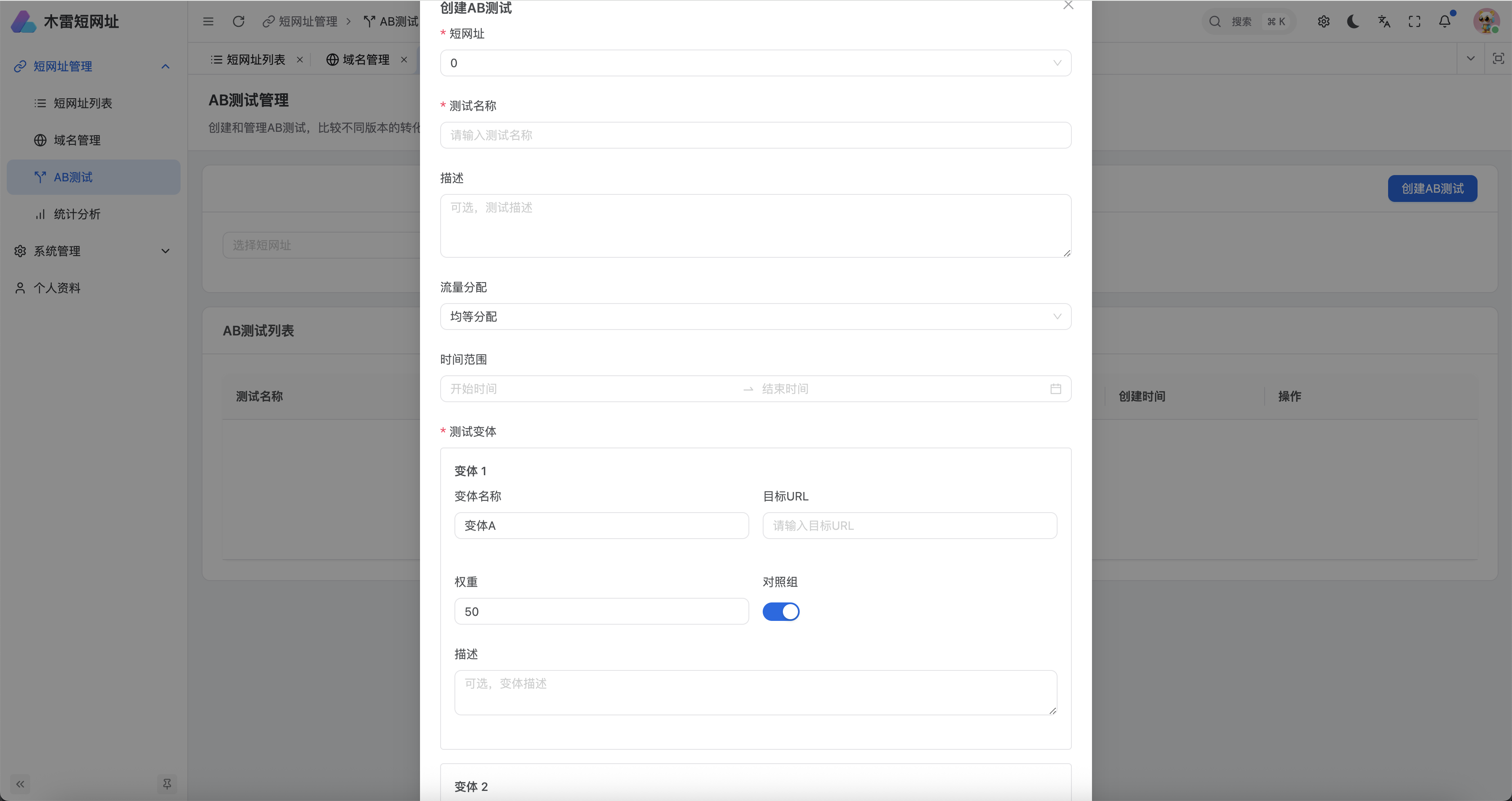
Task: Click the refresh icon in top bar
Action: tap(238, 21)
